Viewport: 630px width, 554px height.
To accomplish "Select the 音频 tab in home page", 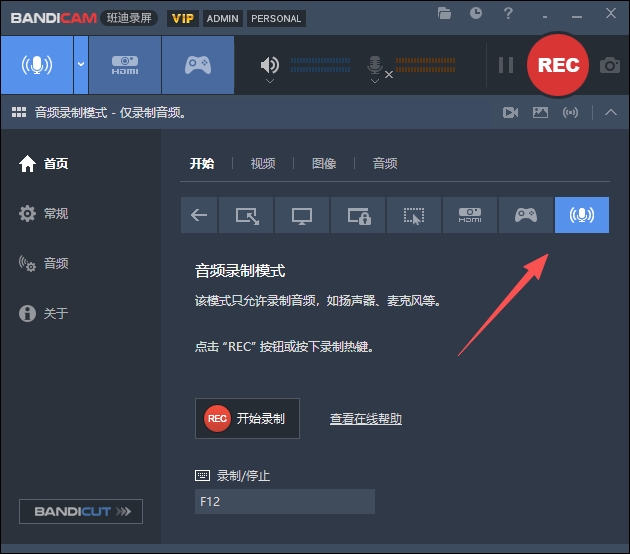I will click(385, 164).
